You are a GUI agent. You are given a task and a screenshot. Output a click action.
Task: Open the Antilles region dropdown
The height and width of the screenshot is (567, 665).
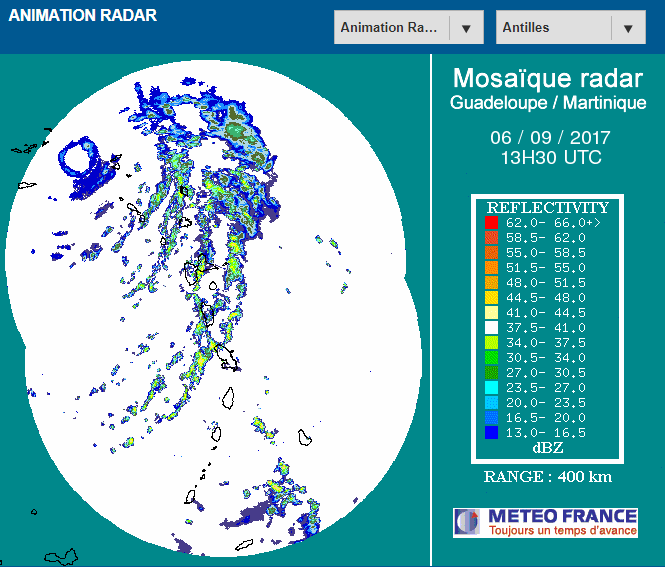click(x=570, y=28)
